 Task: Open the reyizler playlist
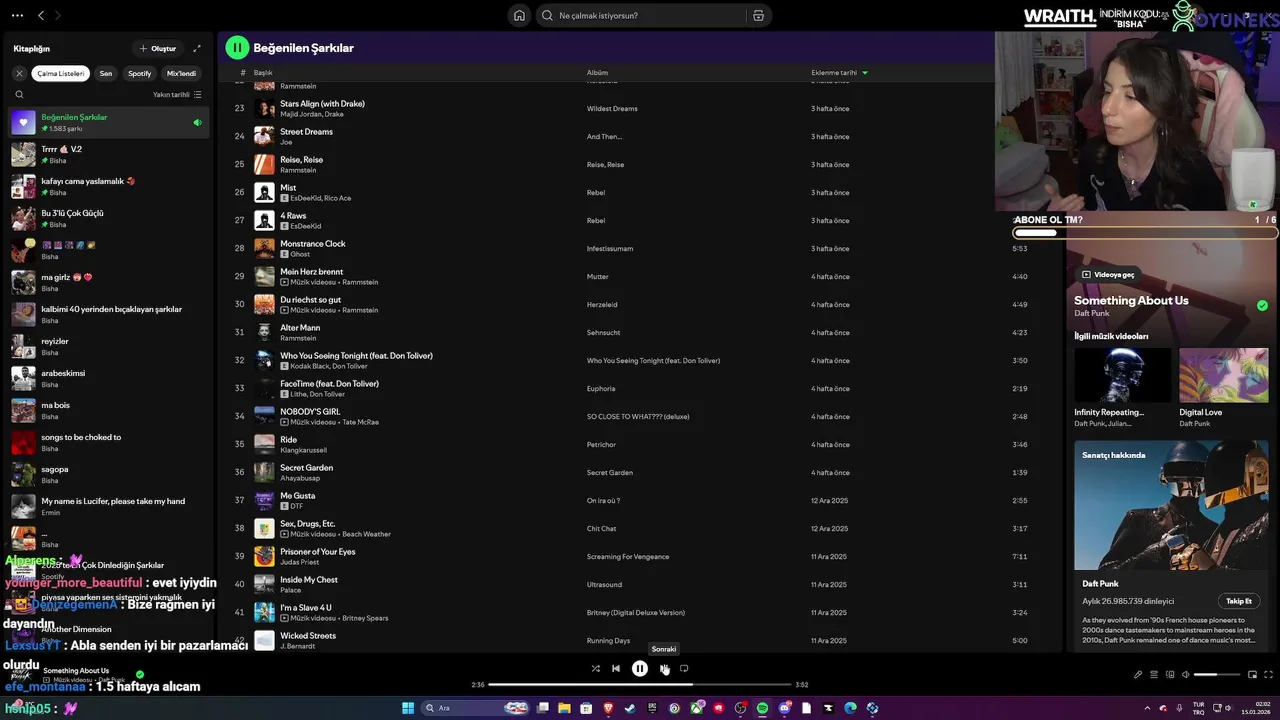109,346
